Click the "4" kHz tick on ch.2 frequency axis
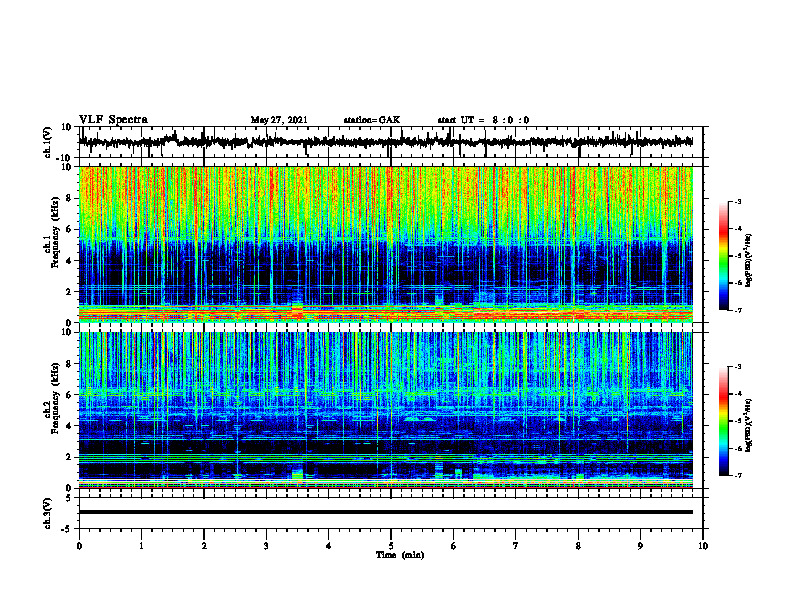Image resolution: width=792 pixels, height=612 pixels. coord(69,427)
